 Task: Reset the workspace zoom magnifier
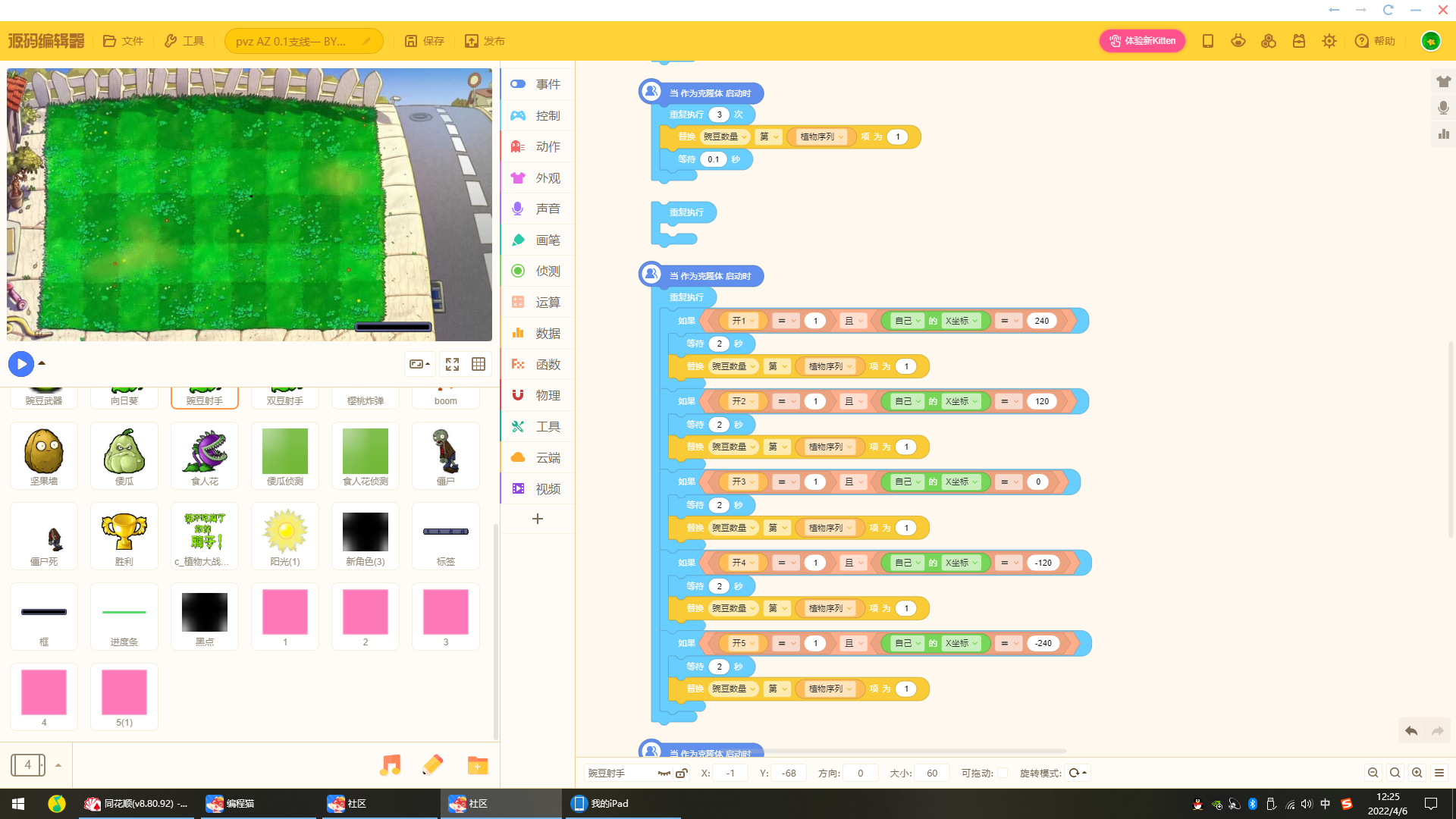click(x=1395, y=773)
